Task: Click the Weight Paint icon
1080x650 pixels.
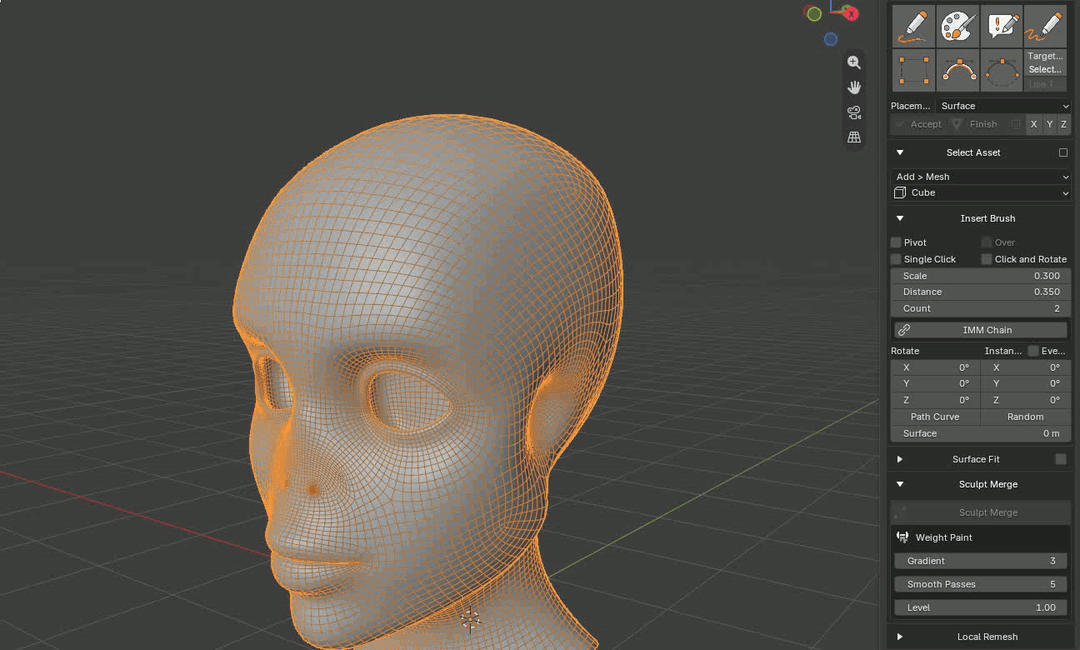Action: (902, 537)
